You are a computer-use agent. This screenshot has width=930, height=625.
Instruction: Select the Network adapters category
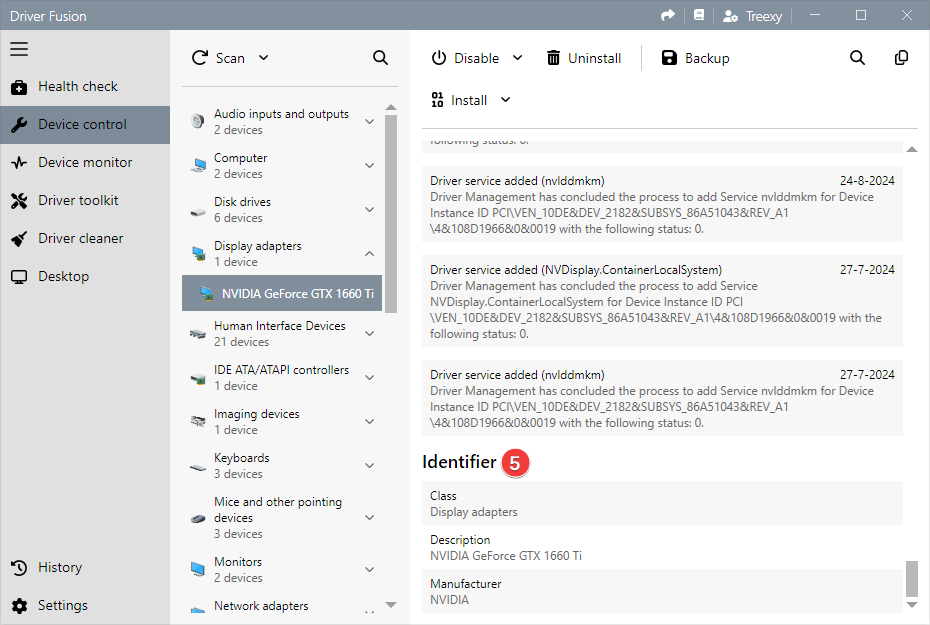click(x=282, y=608)
